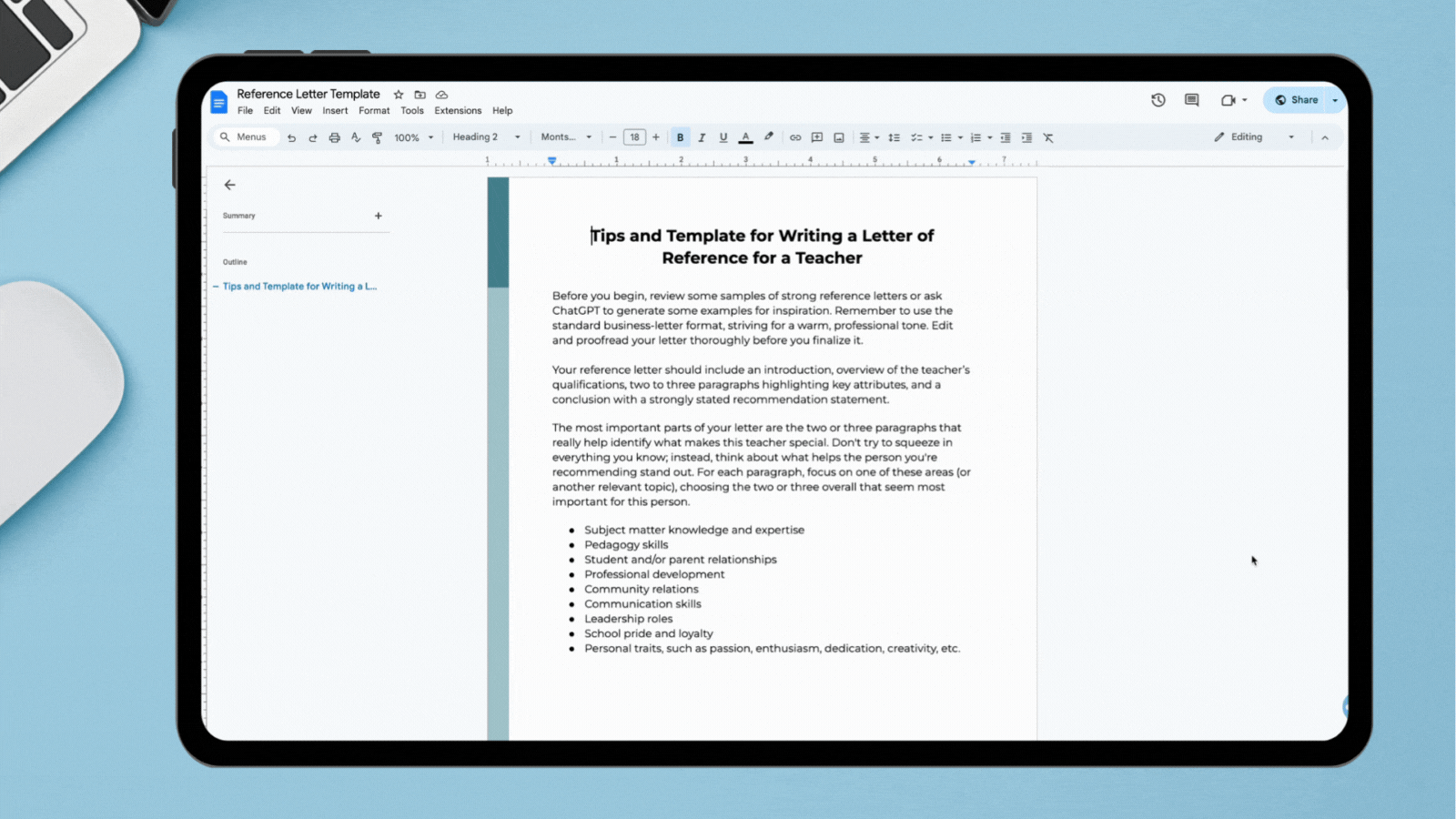Viewport: 1456px width, 819px height.
Task: Decrease the paragraph indent
Action: pos(1006,137)
